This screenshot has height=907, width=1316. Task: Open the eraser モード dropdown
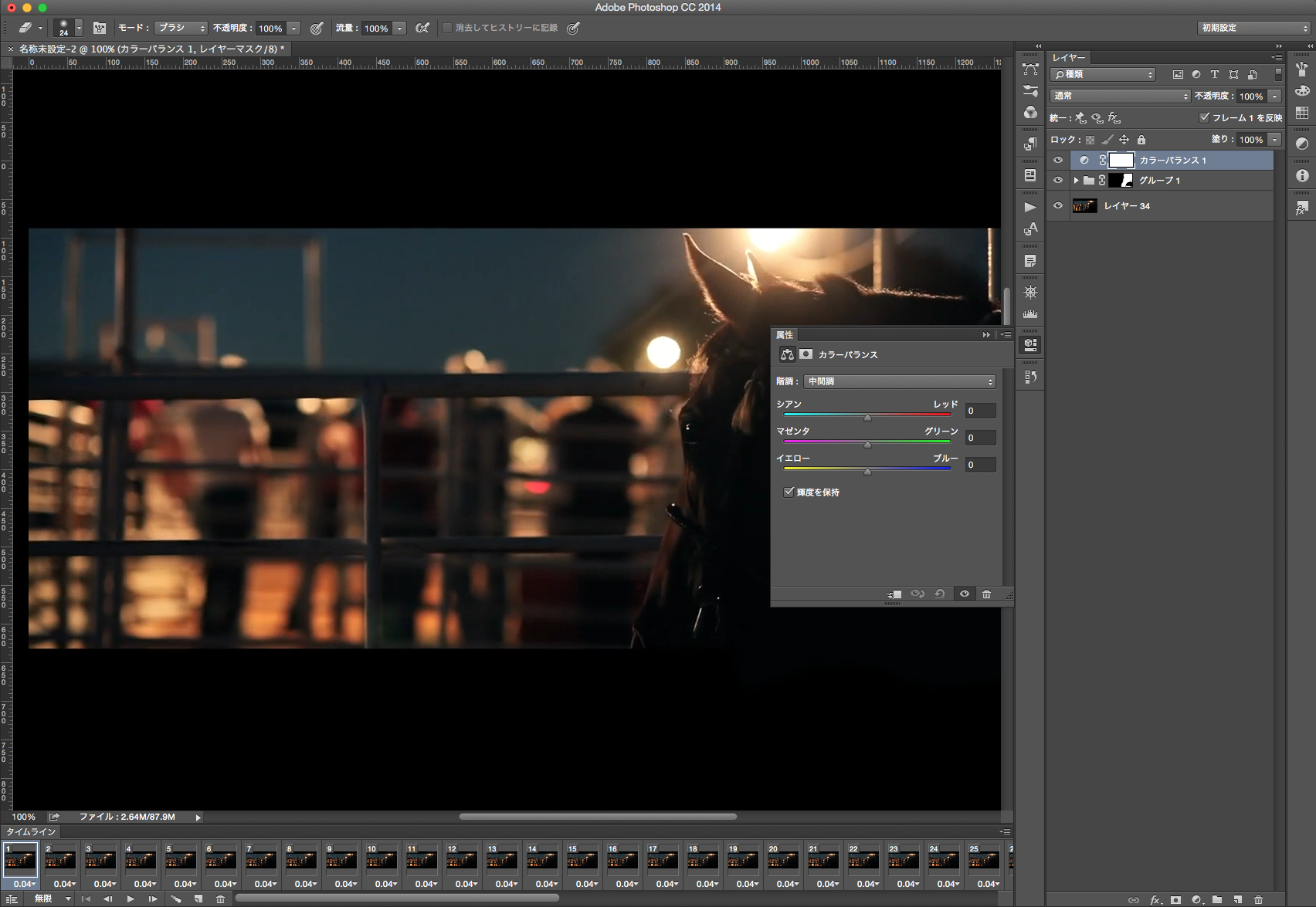181,28
